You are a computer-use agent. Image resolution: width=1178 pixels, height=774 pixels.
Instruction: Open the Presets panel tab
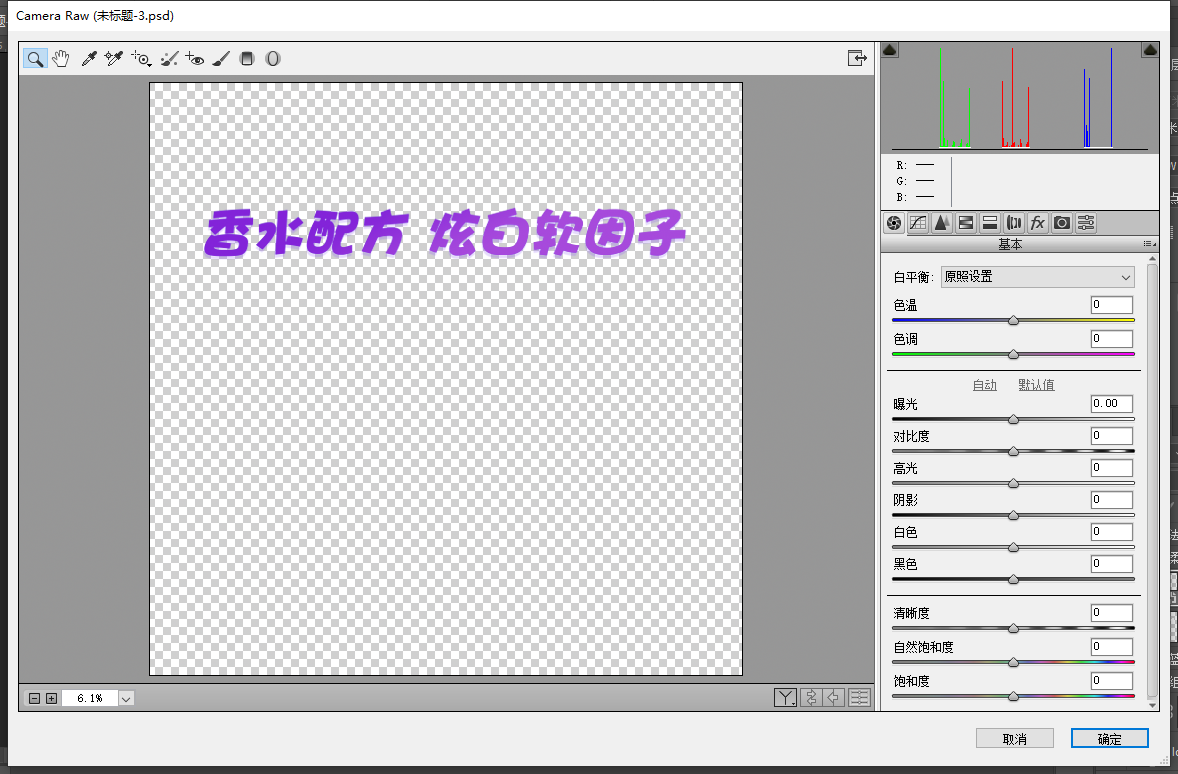[1085, 223]
